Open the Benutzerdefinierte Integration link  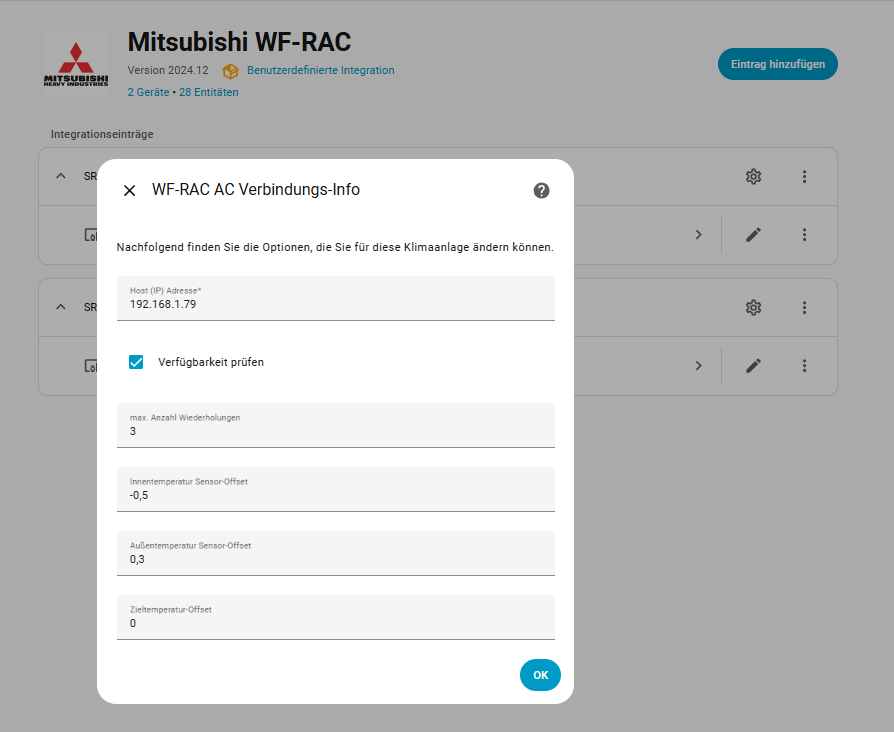coord(320,71)
